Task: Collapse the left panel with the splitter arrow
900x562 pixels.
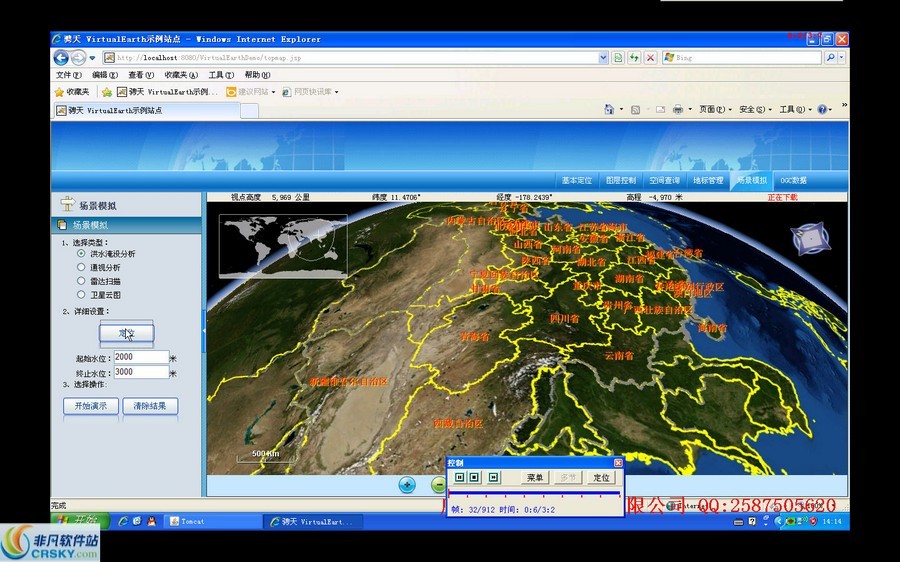Action: [x=204, y=331]
